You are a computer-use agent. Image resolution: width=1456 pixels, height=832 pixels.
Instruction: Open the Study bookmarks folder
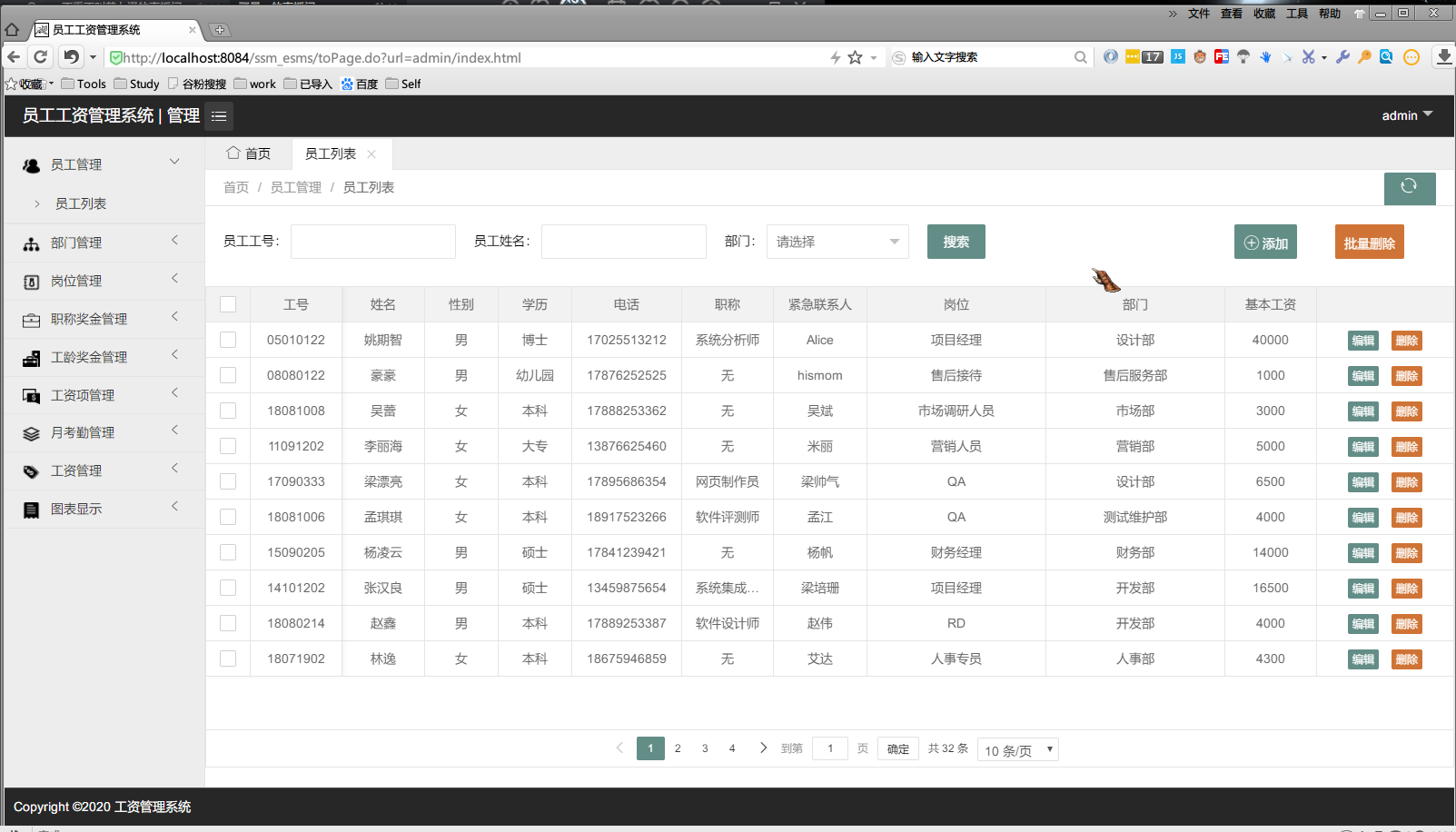pos(136,84)
